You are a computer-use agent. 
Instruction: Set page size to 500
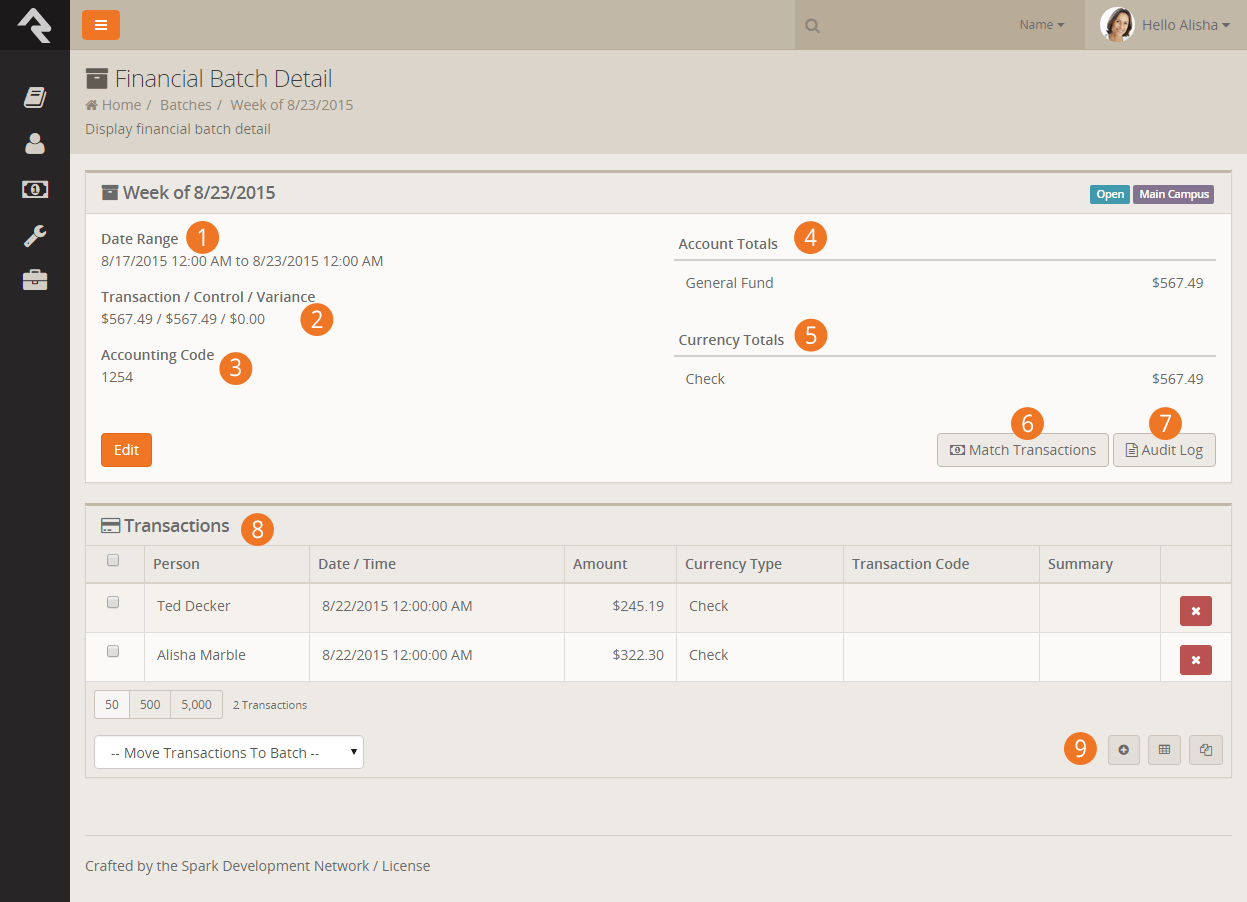[x=150, y=705]
